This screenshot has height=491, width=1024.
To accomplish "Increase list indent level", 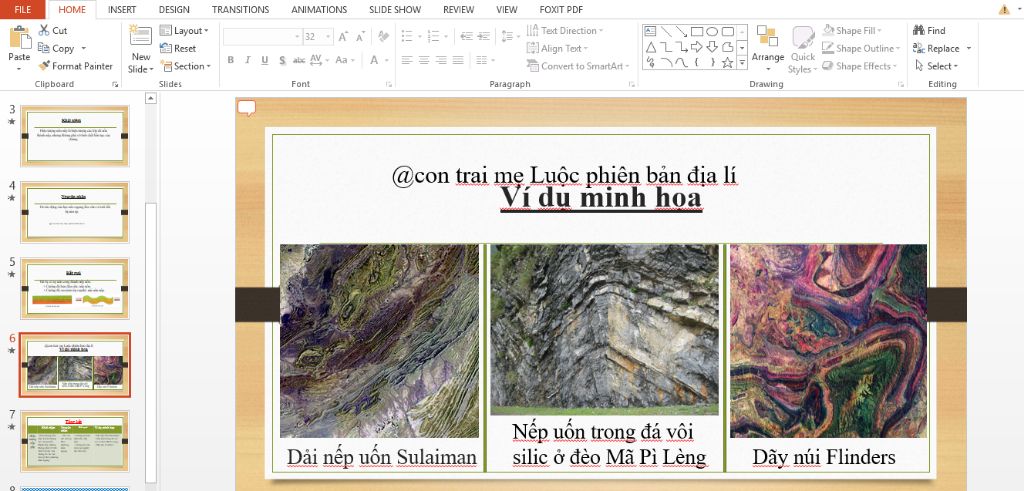I will click(x=483, y=37).
